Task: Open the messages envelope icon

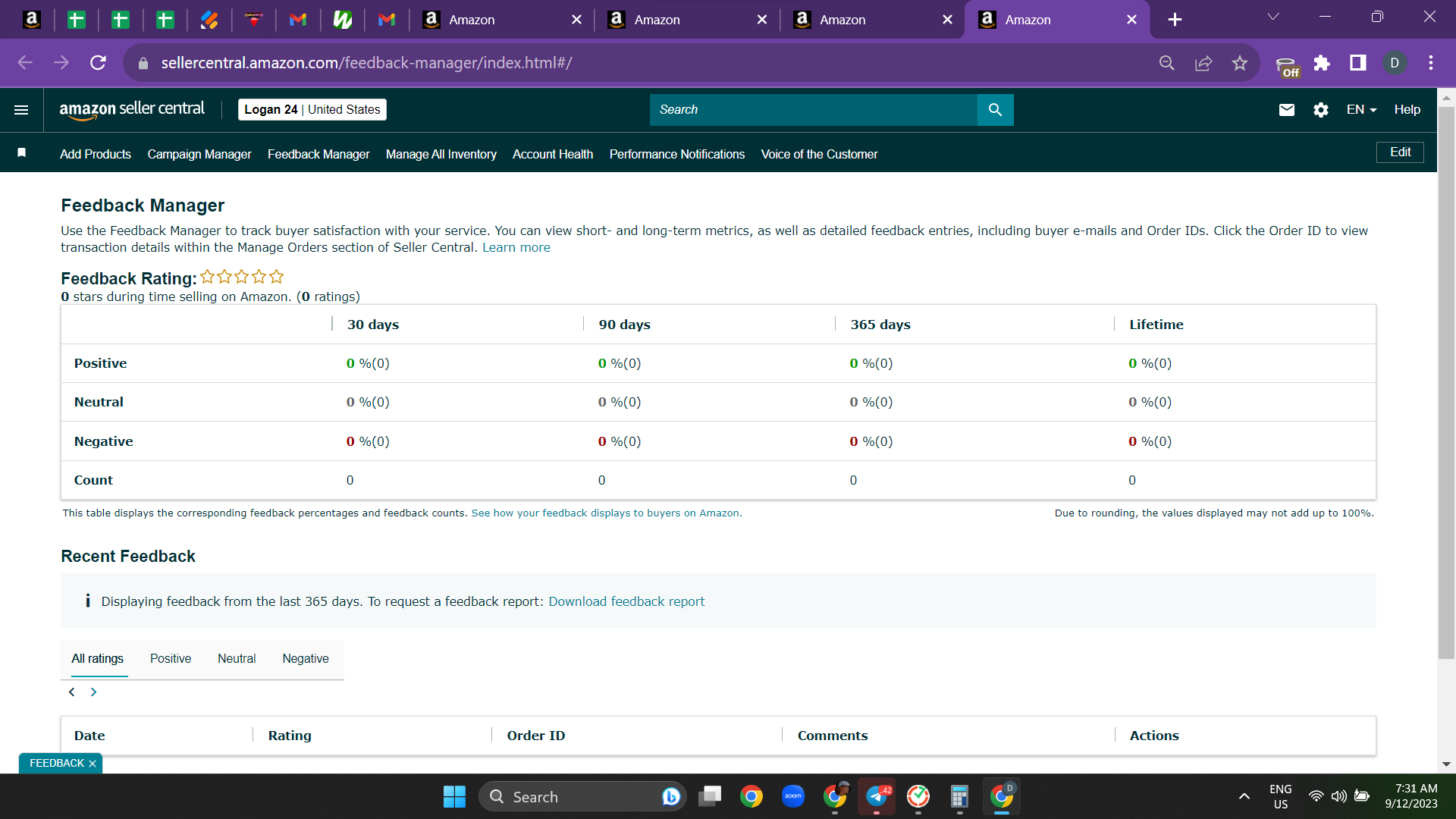Action: [x=1287, y=110]
